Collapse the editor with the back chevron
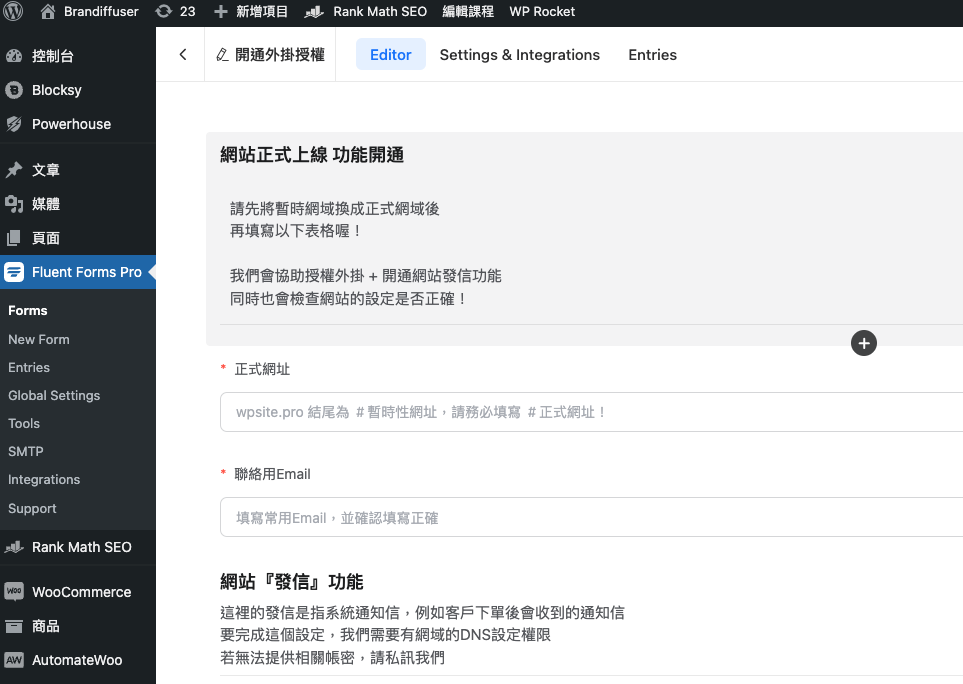 [181, 54]
